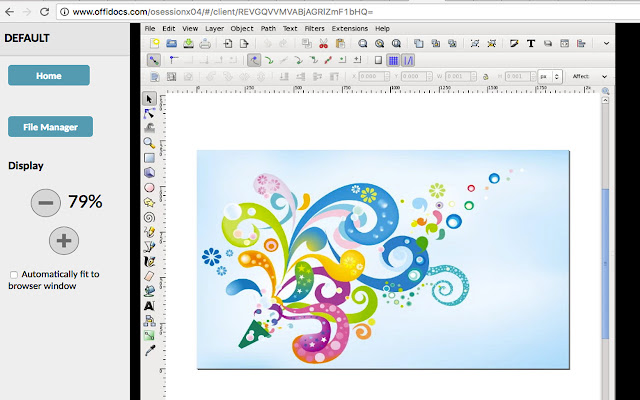Image resolution: width=640 pixels, height=400 pixels.
Task: Zoom to fit drawing icon
Action: (x=380, y=43)
